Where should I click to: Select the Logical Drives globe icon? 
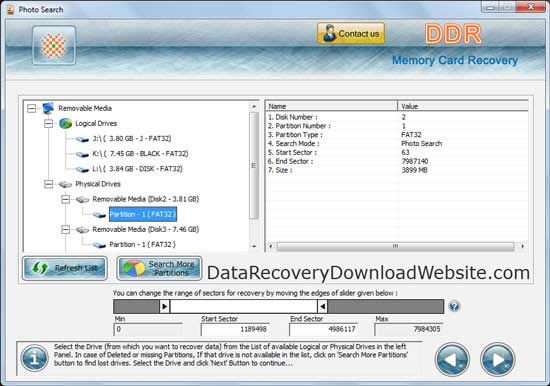click(x=65, y=124)
